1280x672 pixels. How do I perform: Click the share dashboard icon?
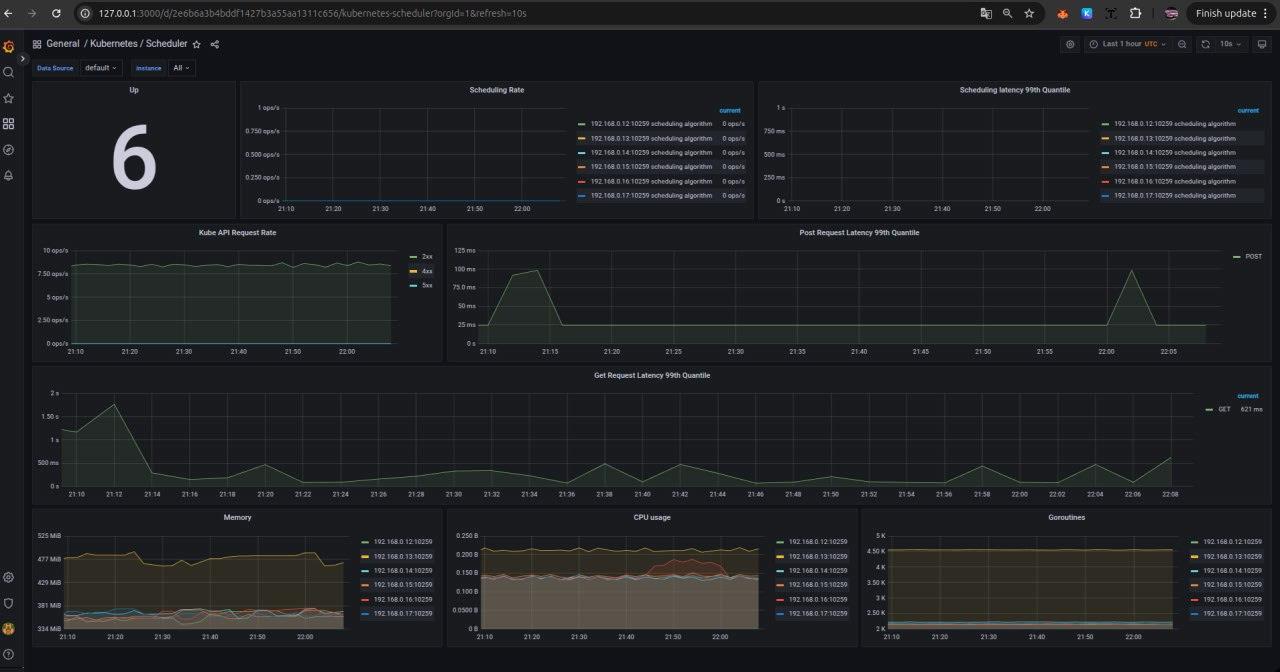214,44
